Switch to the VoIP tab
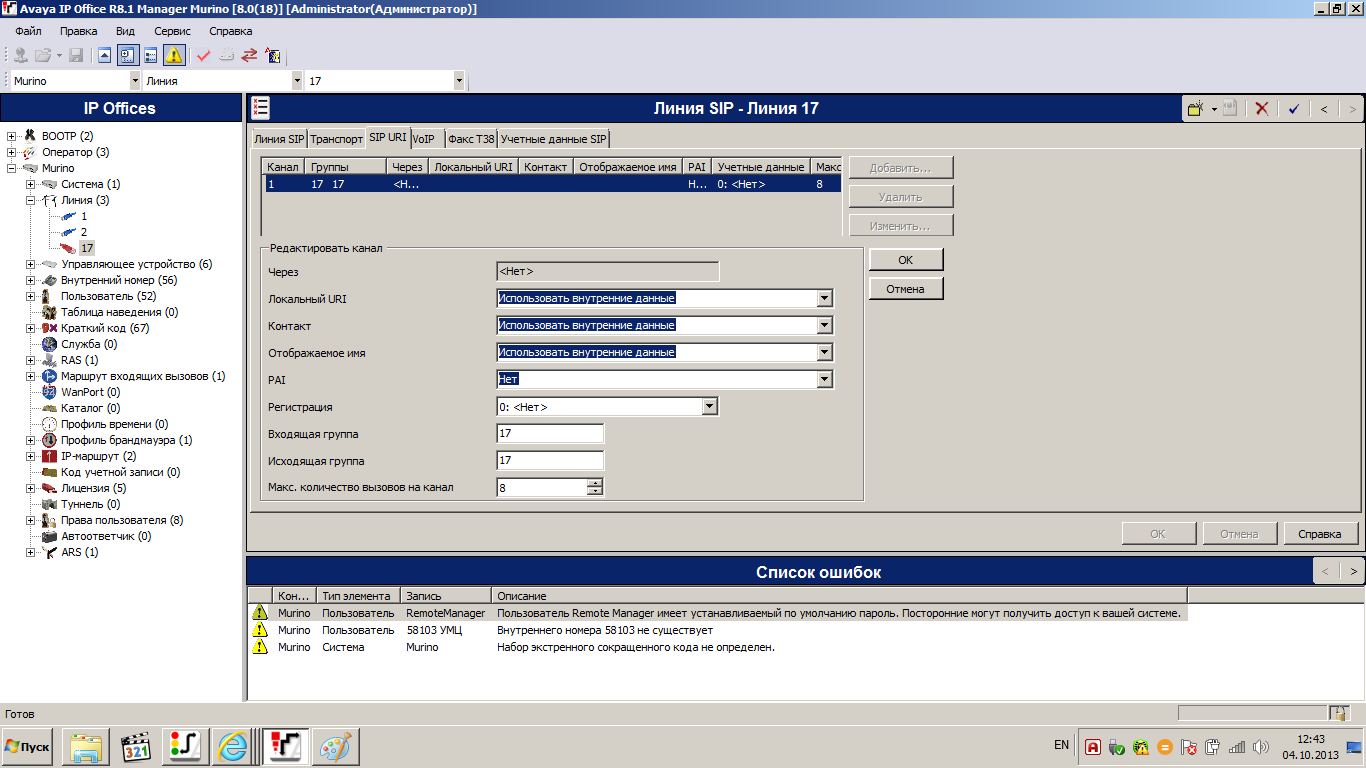 click(427, 139)
